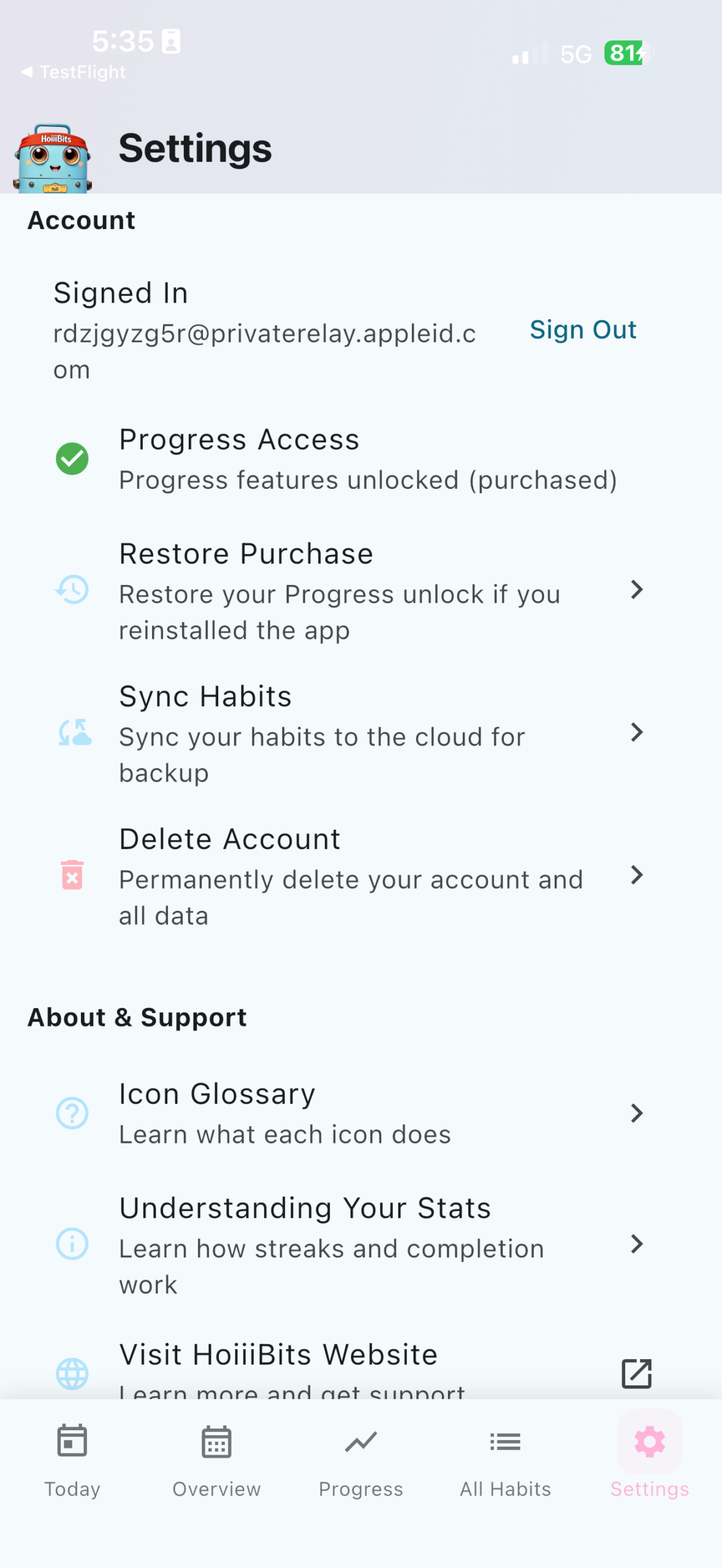Tap the Icon Glossary question mark icon
722x1568 pixels.
pyautogui.click(x=72, y=1113)
